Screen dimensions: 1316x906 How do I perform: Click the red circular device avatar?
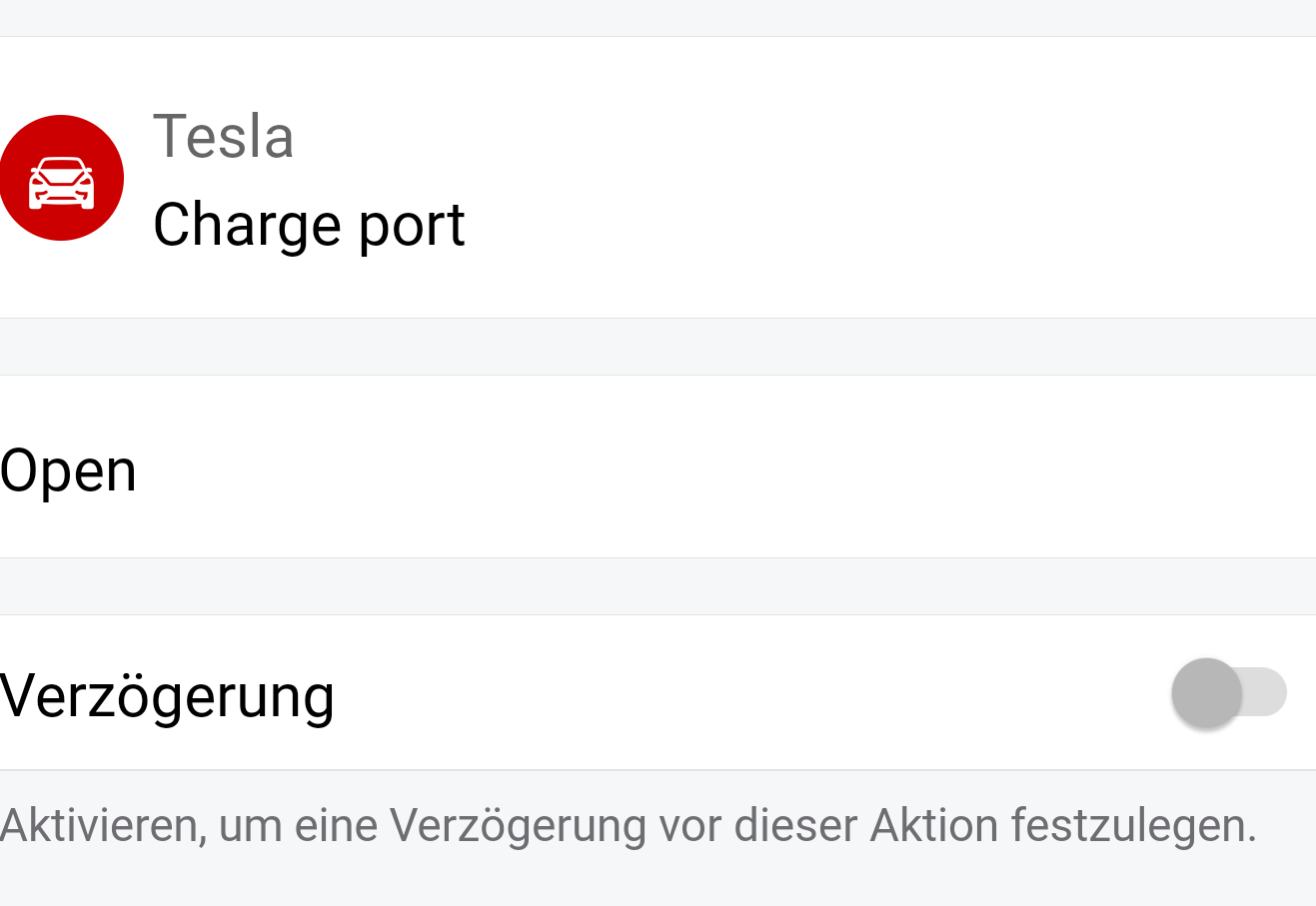(x=61, y=178)
